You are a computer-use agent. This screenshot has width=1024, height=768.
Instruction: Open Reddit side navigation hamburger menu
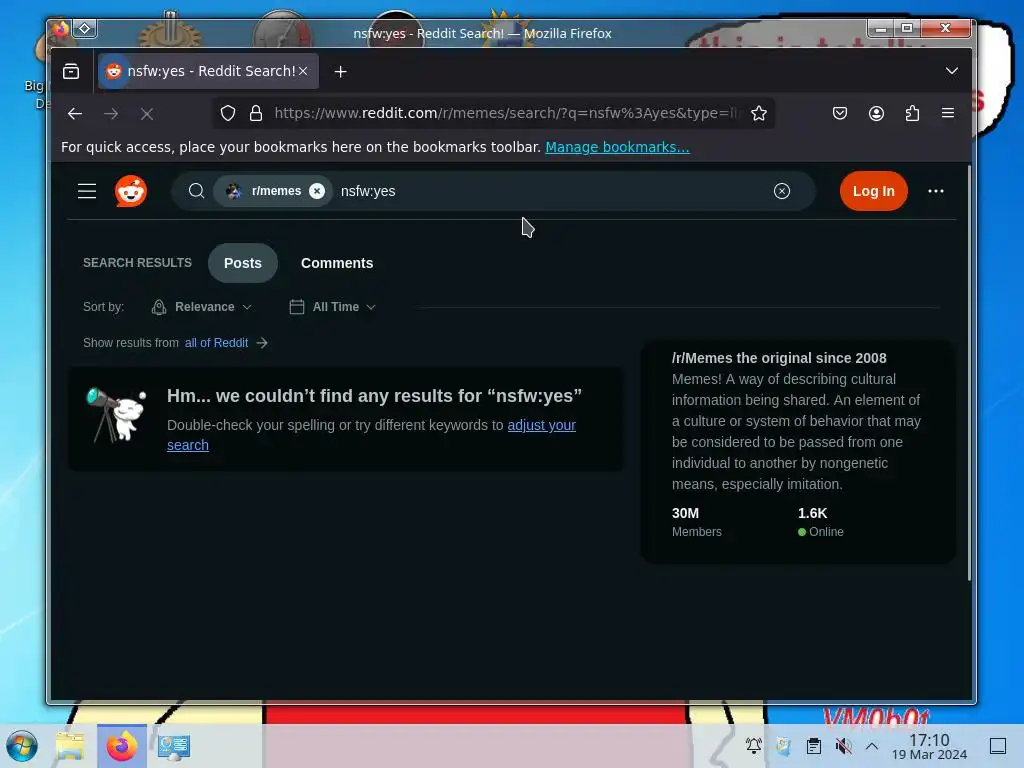(87, 191)
